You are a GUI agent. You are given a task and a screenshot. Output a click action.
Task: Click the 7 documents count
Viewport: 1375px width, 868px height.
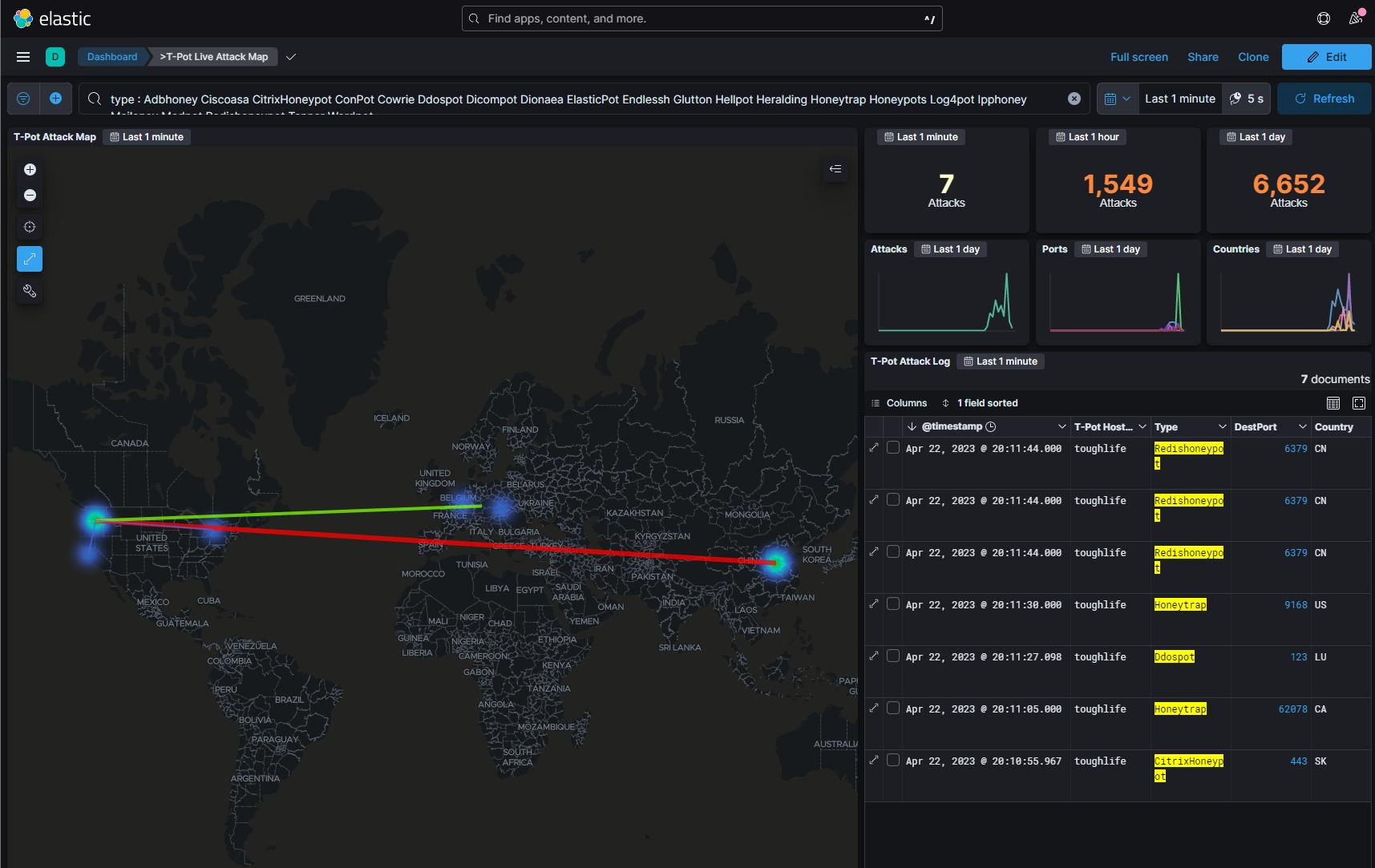(1335, 379)
